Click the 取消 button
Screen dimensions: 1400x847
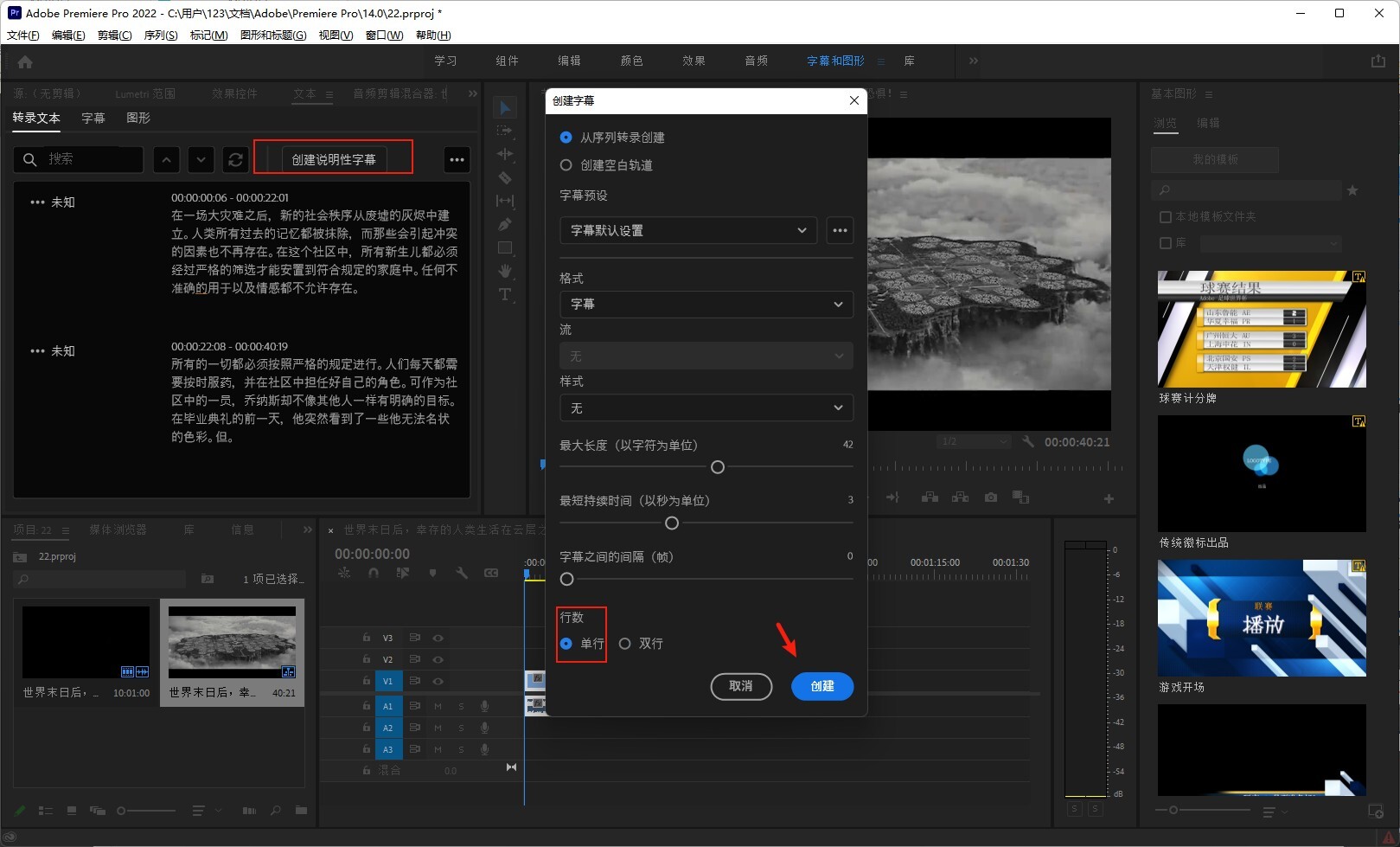[741, 686]
